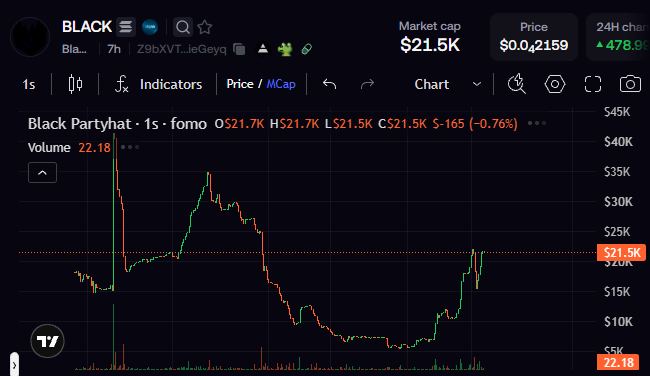Click the $21.5K current price label
Viewport: 650px width, 376px height.
tap(621, 252)
